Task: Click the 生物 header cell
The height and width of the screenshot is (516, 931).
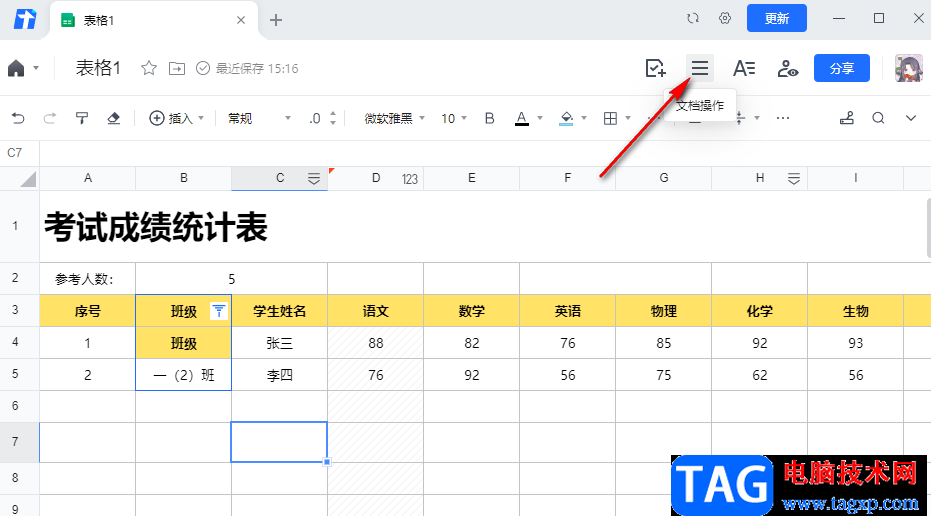Action: 856,311
